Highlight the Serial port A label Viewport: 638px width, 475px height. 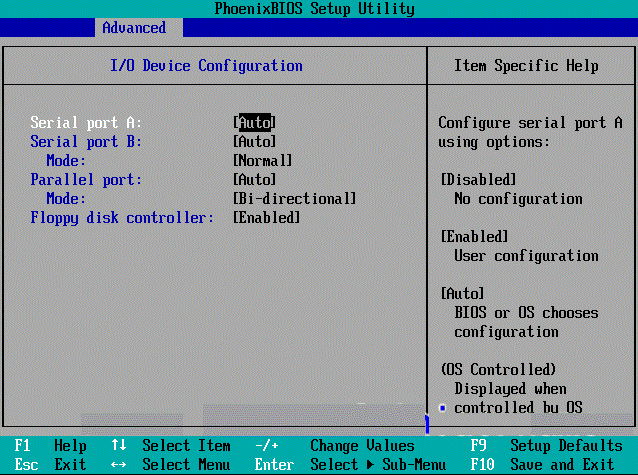click(x=86, y=122)
